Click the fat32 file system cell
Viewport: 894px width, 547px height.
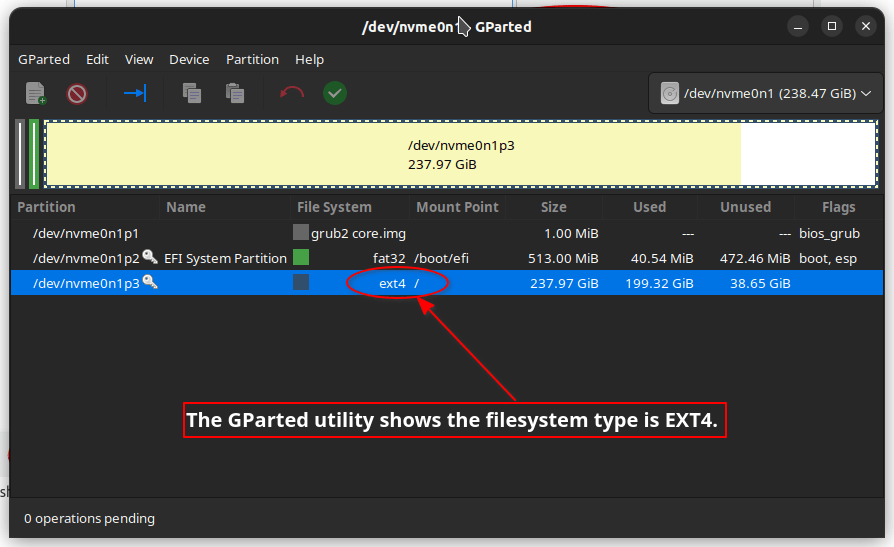coord(389,258)
